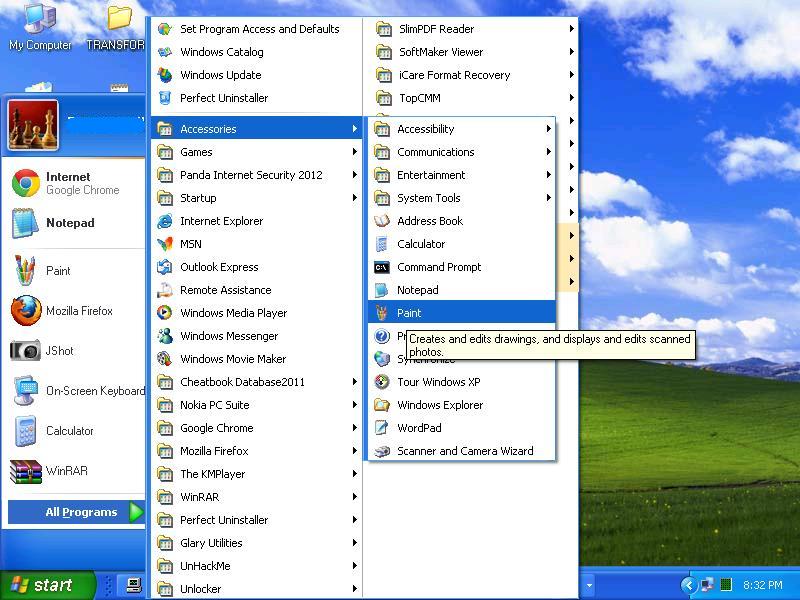Open Address Book in Accessories
This screenshot has height=600, width=800.
tap(461, 221)
